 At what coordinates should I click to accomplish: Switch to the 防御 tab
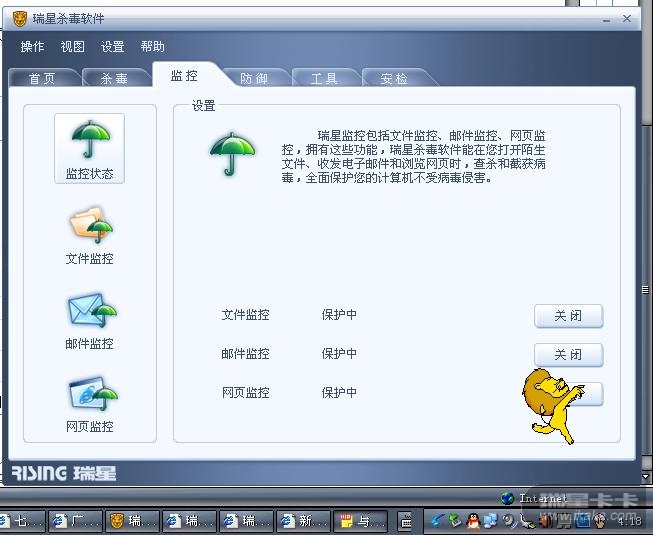point(254,78)
